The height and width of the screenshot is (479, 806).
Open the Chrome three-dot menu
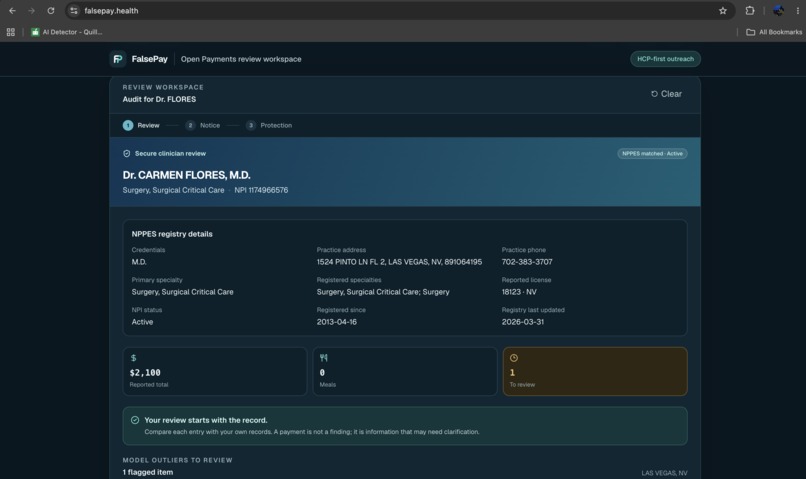click(797, 11)
